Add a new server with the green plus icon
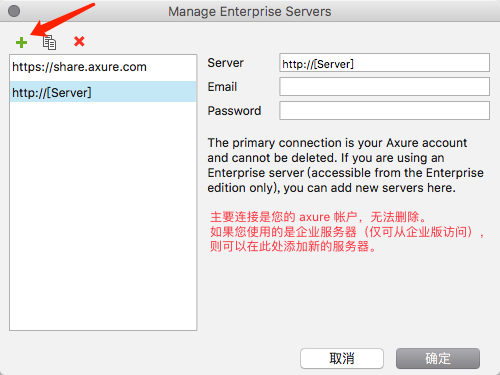500x375 pixels. [21, 42]
